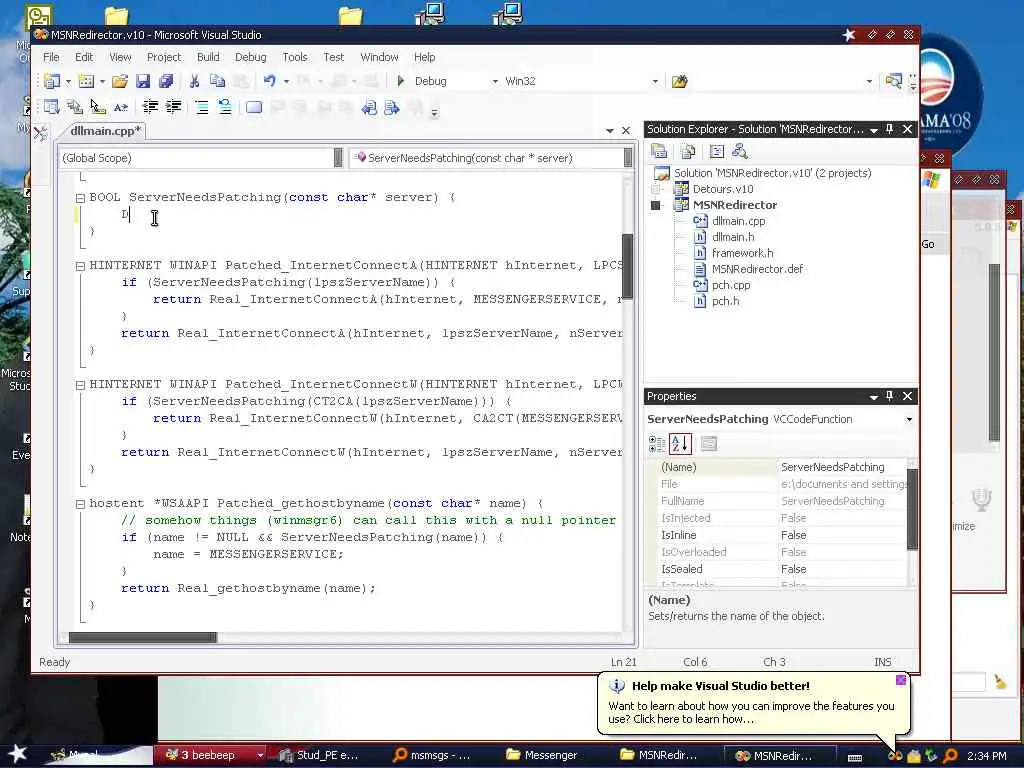Collapse the MSNRedirector project node

pos(656,205)
